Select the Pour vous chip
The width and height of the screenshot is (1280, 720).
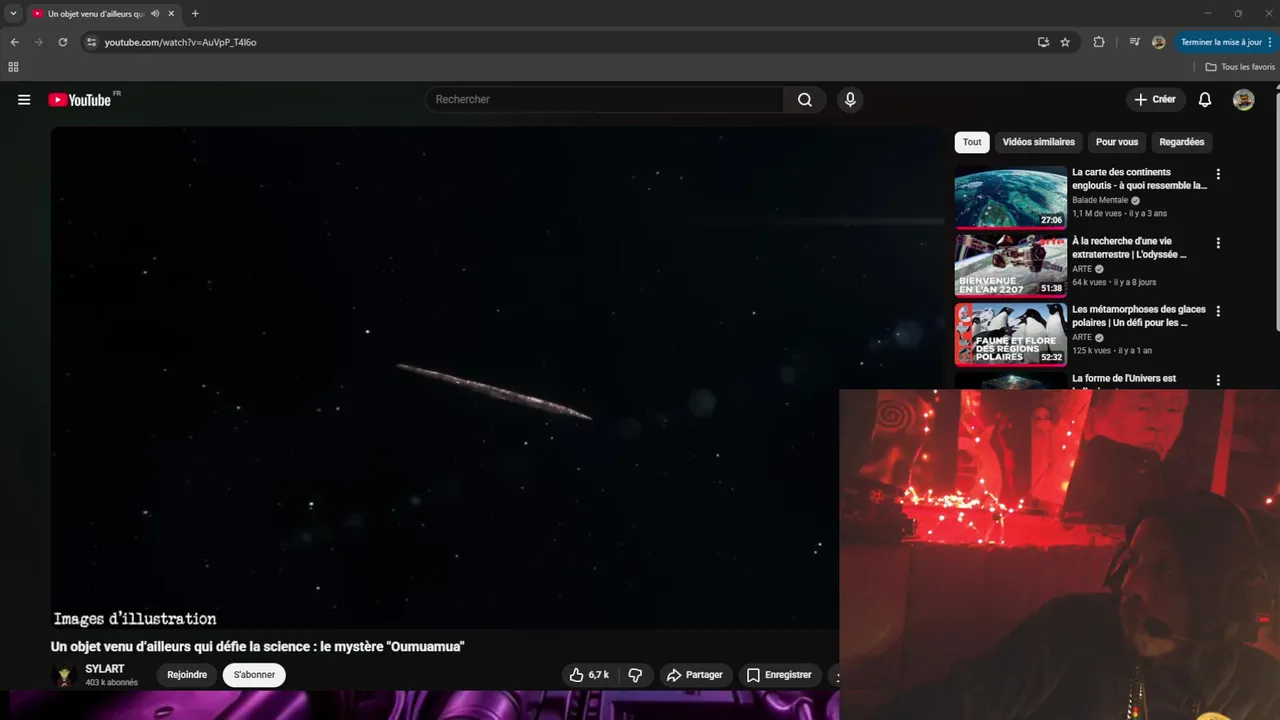point(1116,142)
